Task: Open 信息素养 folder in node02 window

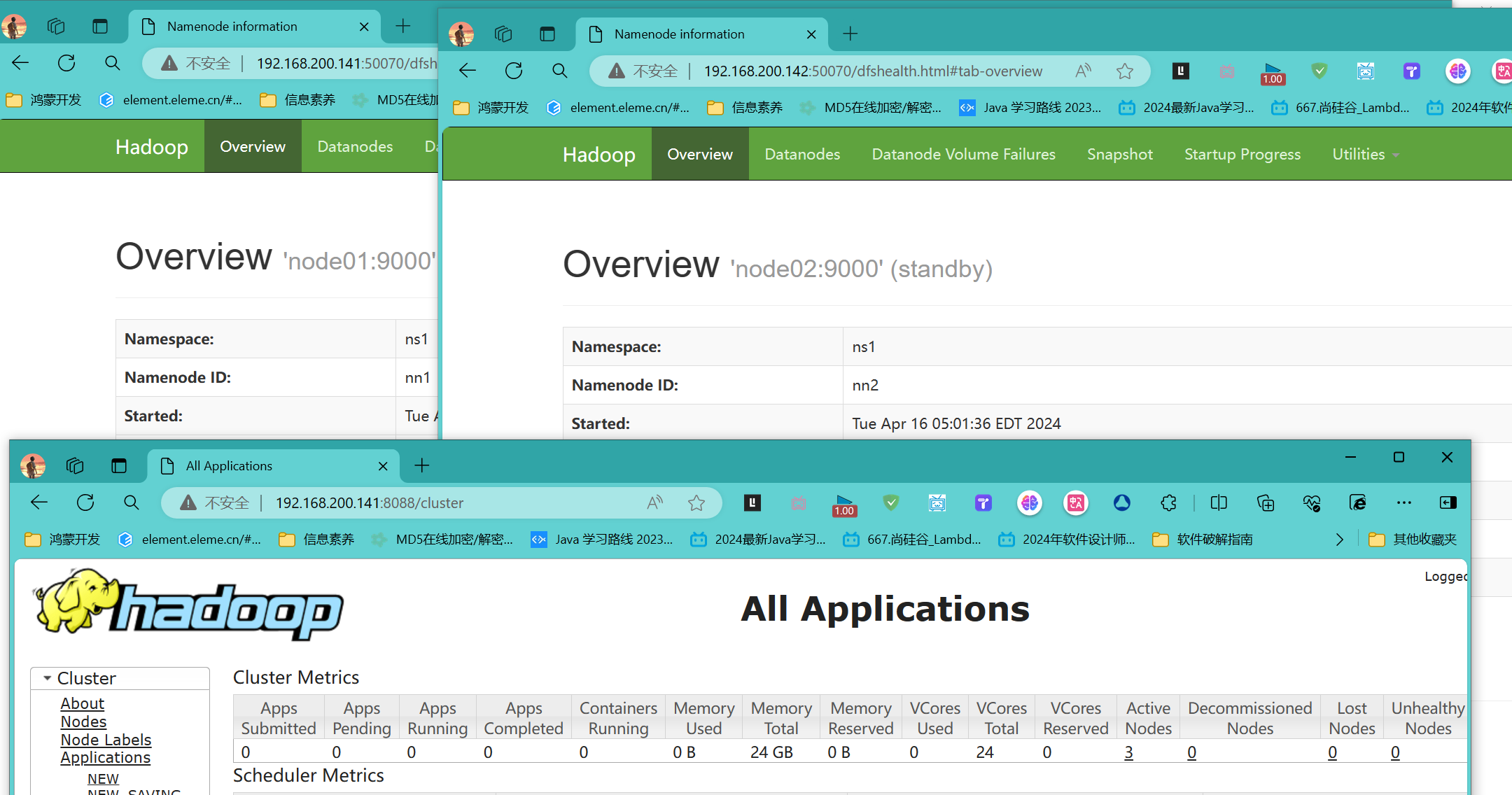Action: coord(745,108)
